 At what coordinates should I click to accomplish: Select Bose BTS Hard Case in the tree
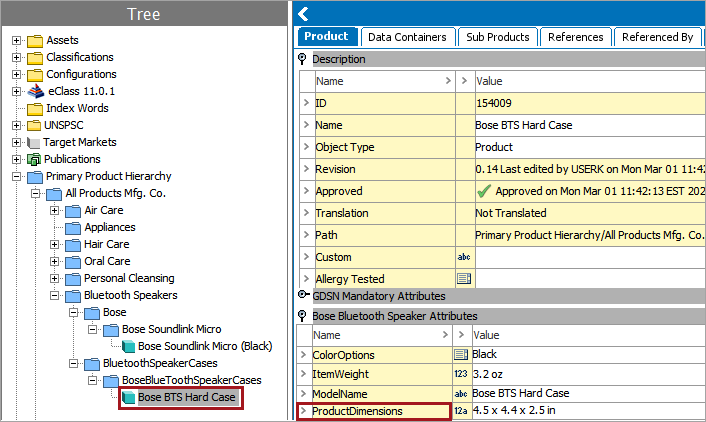click(187, 397)
